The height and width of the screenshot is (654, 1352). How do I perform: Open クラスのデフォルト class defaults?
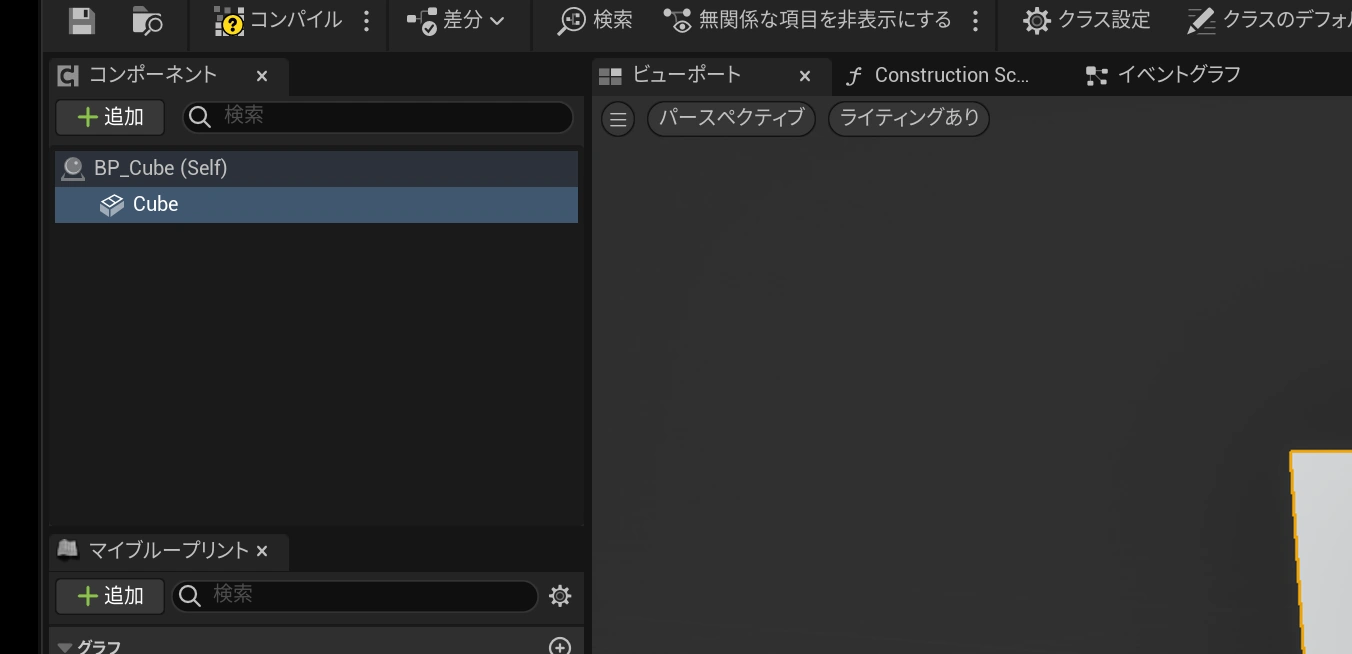pos(1270,21)
